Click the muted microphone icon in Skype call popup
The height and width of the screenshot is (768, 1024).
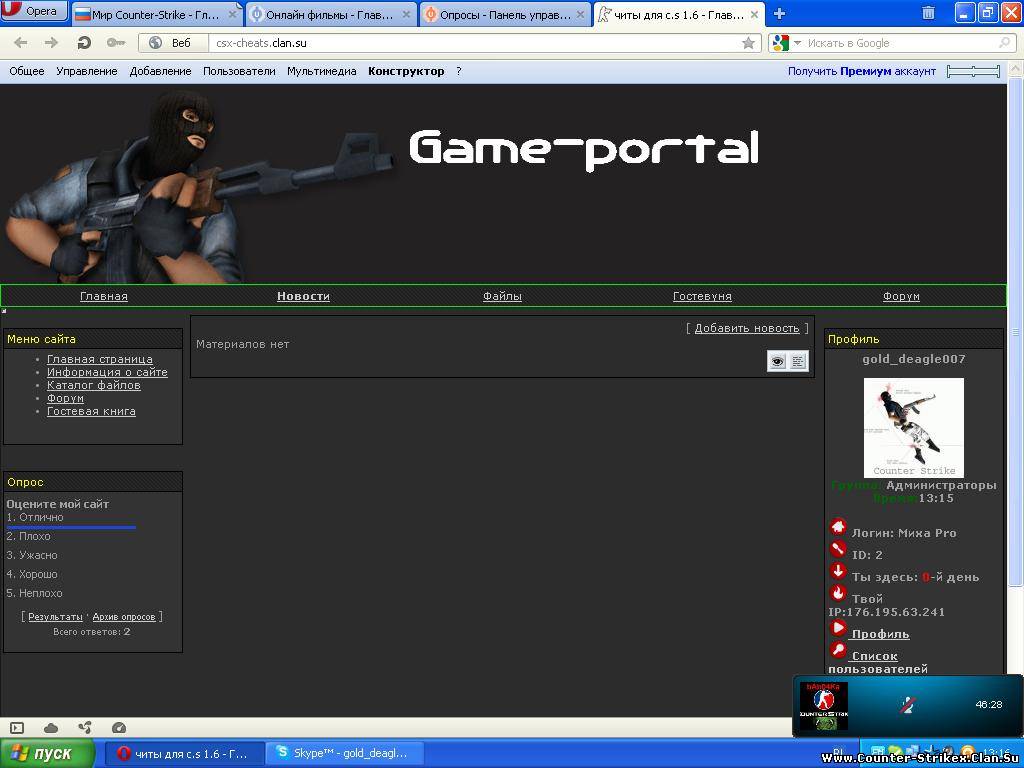click(908, 705)
